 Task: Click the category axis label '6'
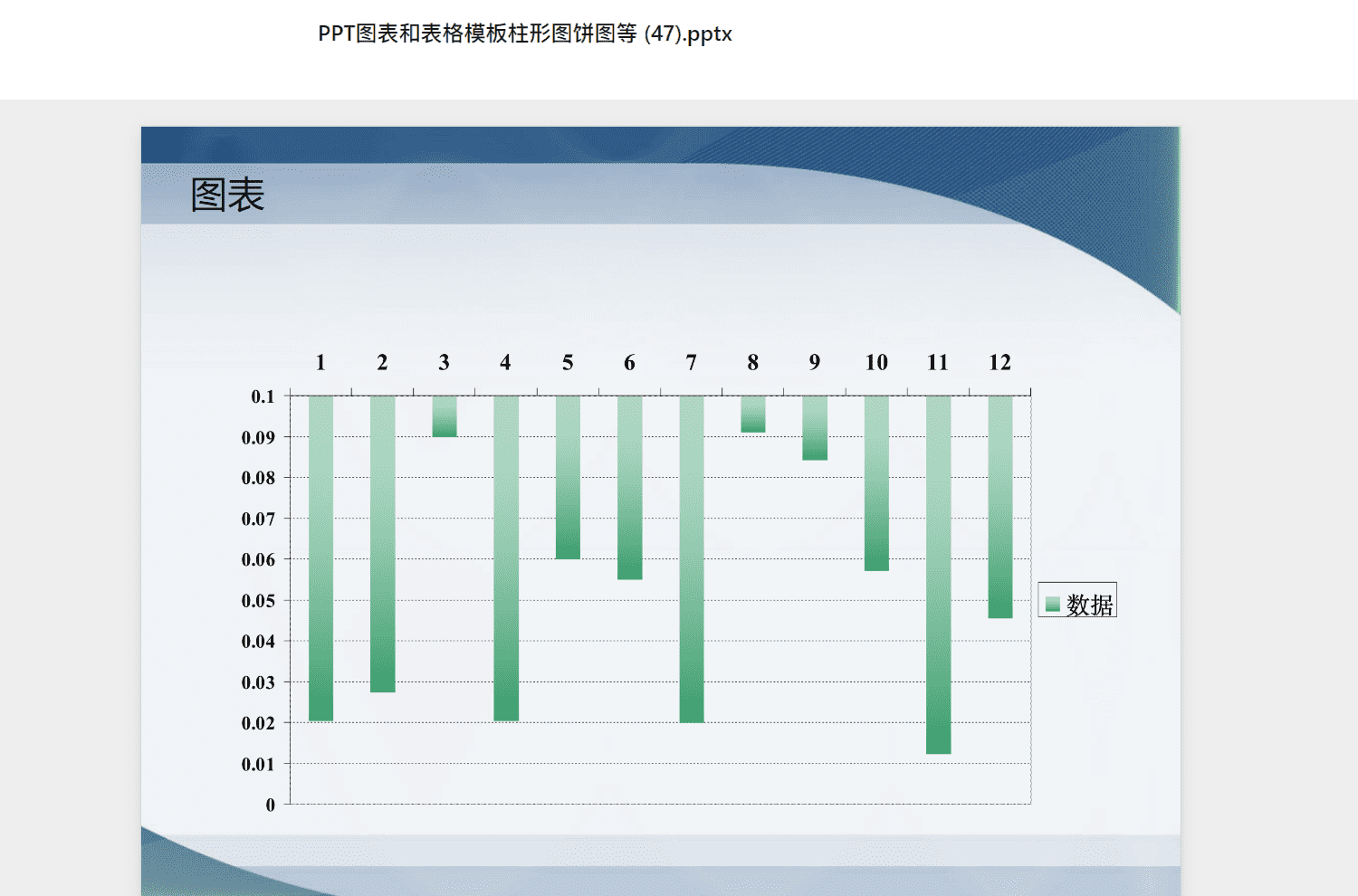point(629,363)
